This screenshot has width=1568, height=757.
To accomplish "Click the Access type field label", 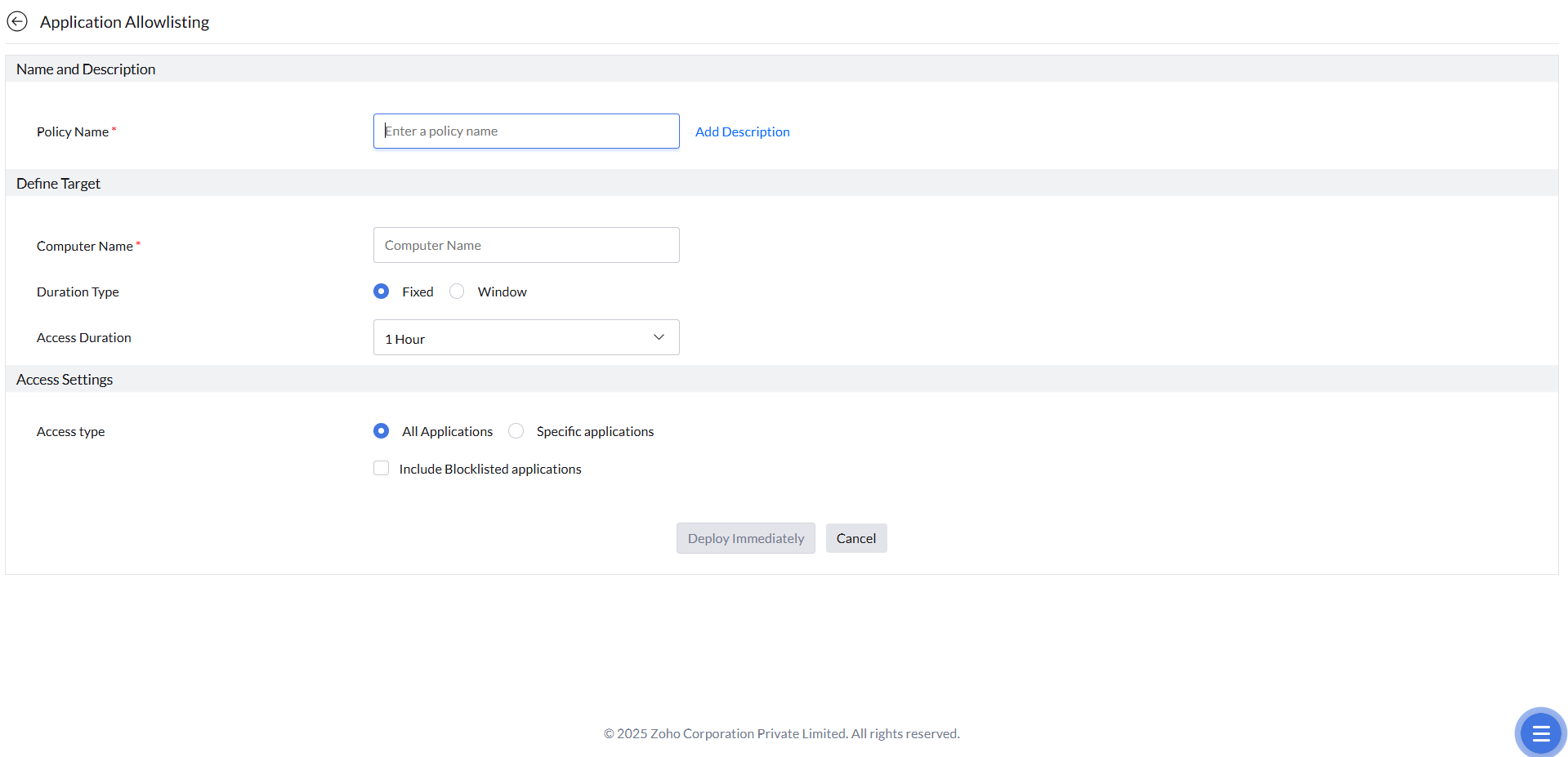I will [70, 432].
